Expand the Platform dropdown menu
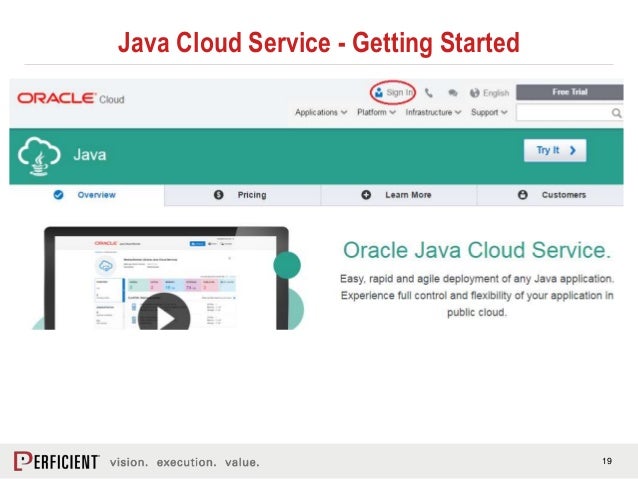638x479 pixels. 376,112
